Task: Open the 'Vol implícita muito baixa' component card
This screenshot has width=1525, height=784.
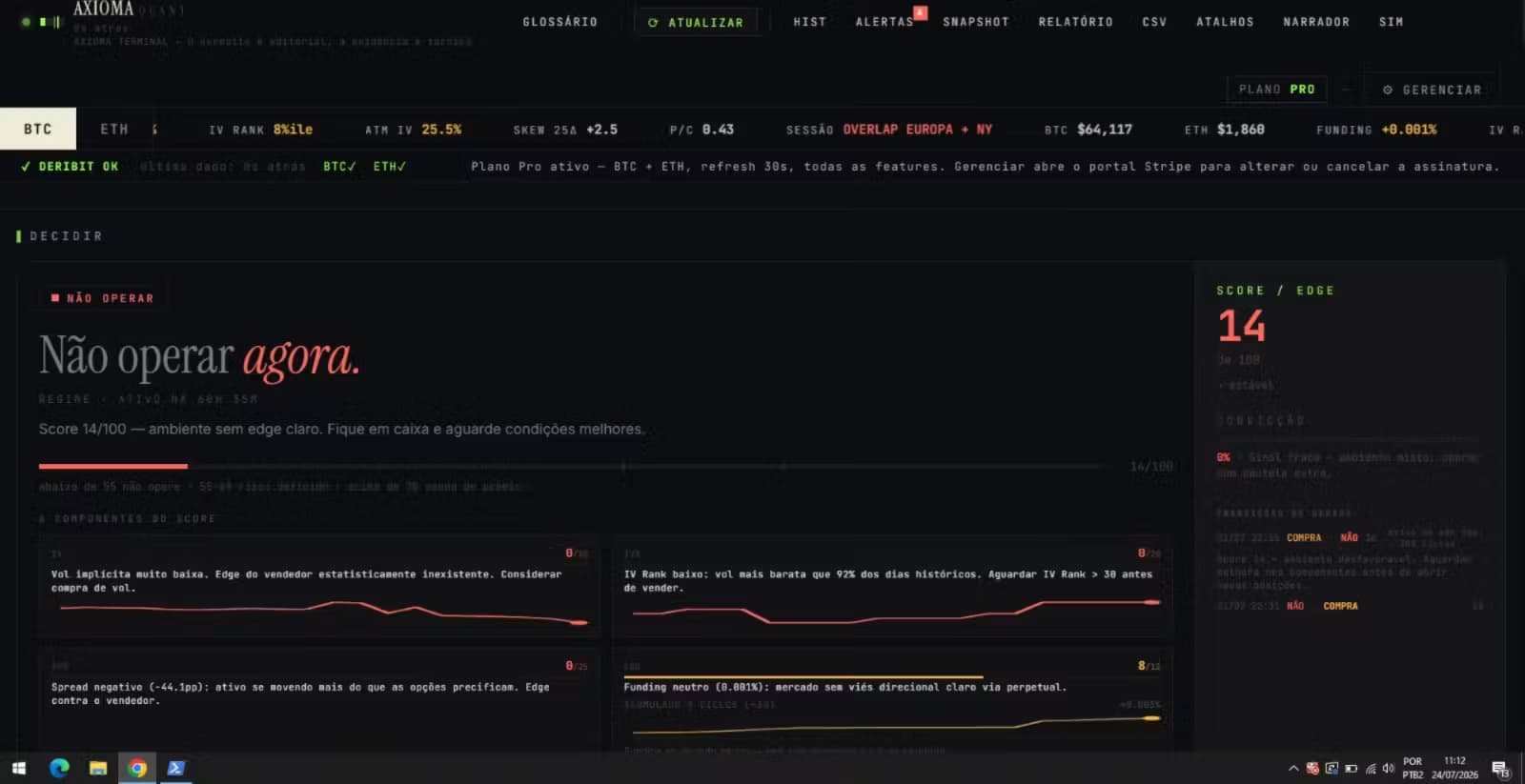Action: coord(319,587)
